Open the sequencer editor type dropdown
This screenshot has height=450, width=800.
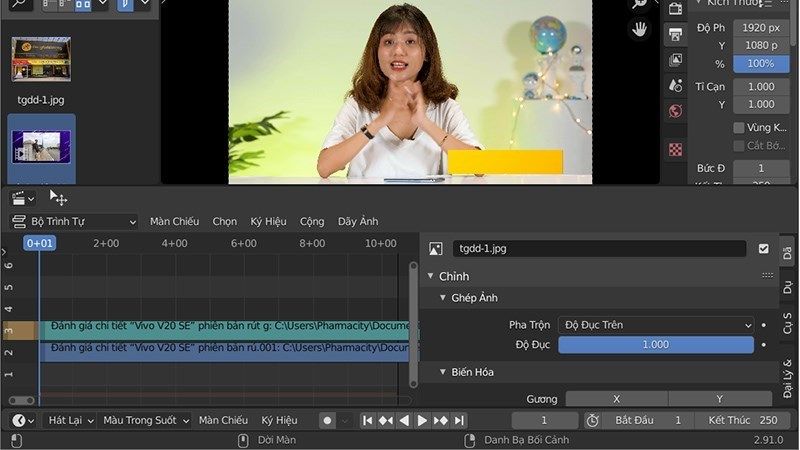(x=22, y=198)
